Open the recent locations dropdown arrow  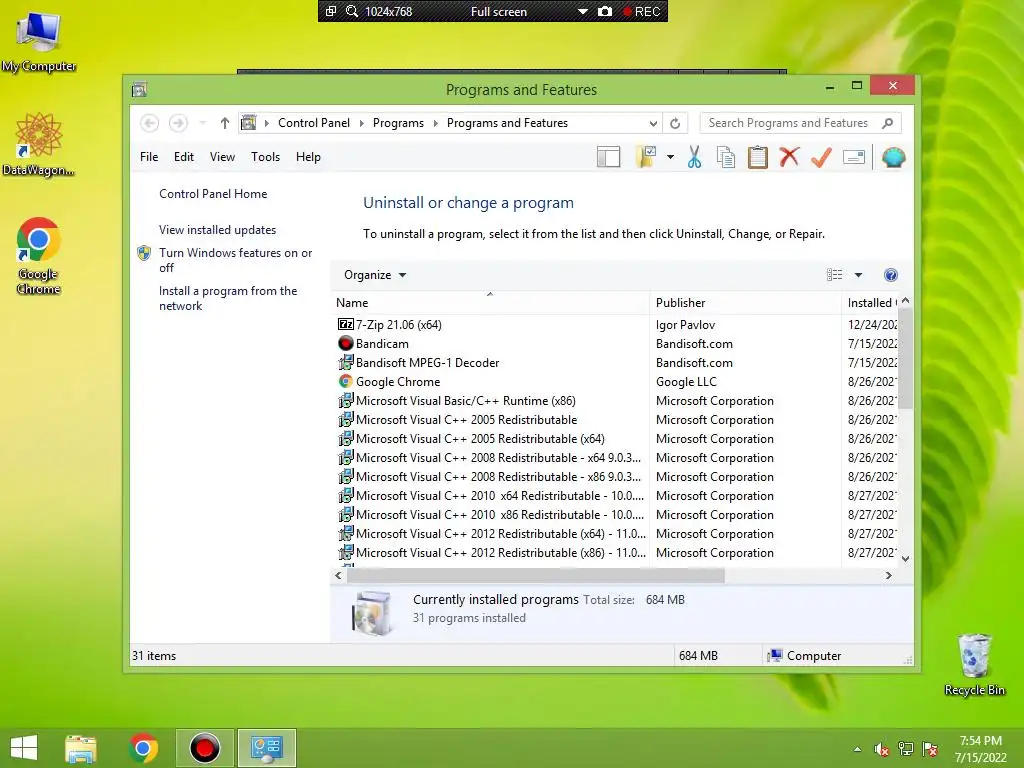click(x=202, y=123)
